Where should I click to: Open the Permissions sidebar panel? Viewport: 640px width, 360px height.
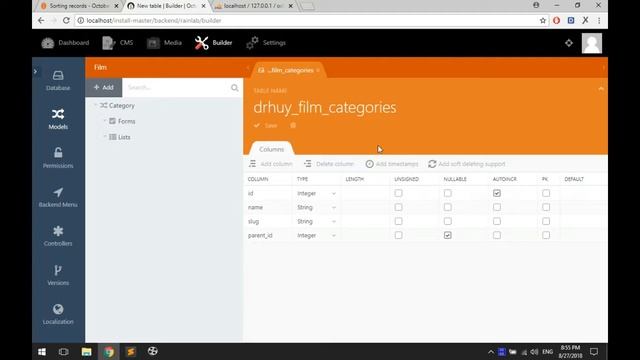(58, 158)
